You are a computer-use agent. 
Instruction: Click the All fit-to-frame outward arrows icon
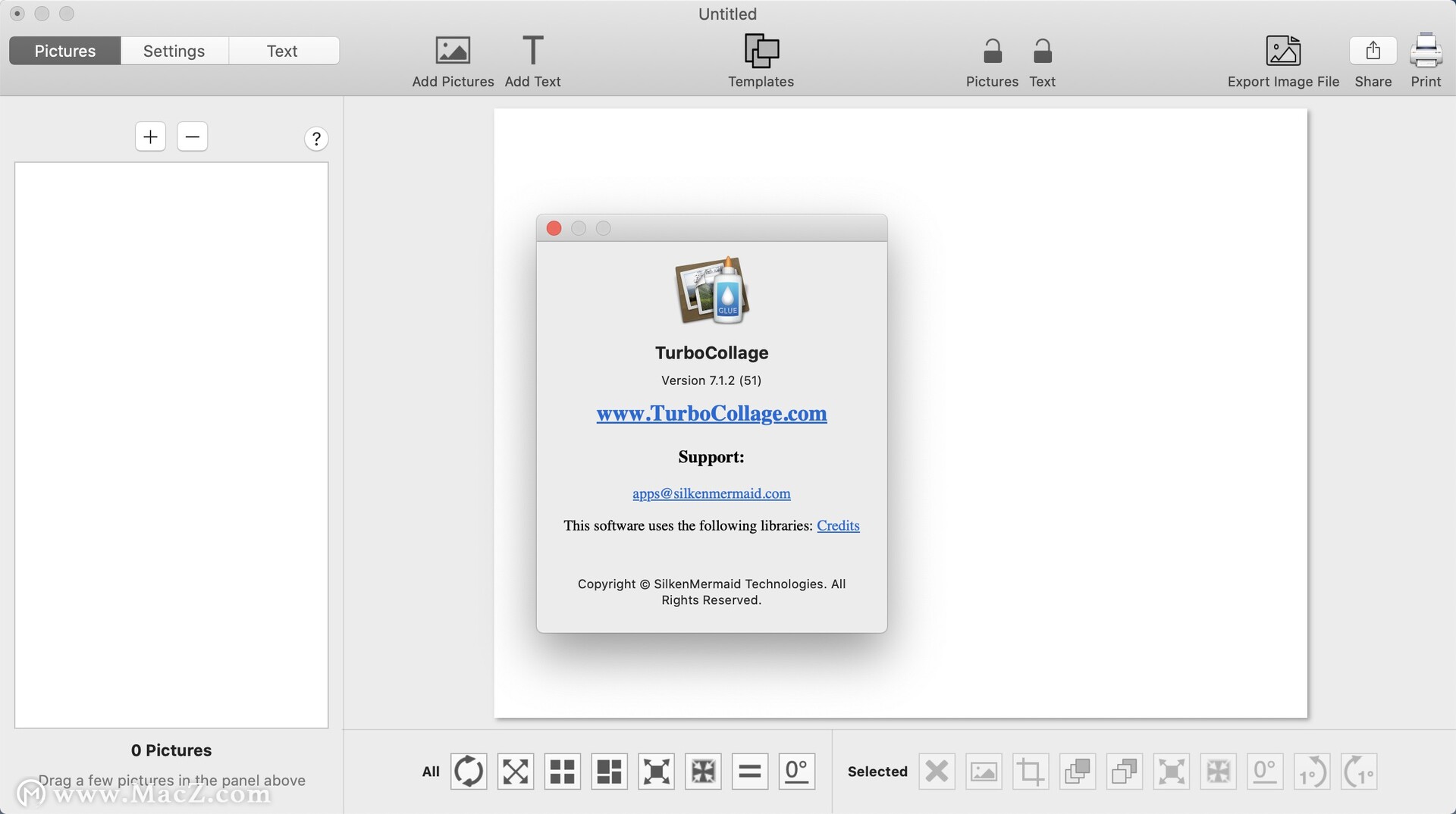click(657, 772)
